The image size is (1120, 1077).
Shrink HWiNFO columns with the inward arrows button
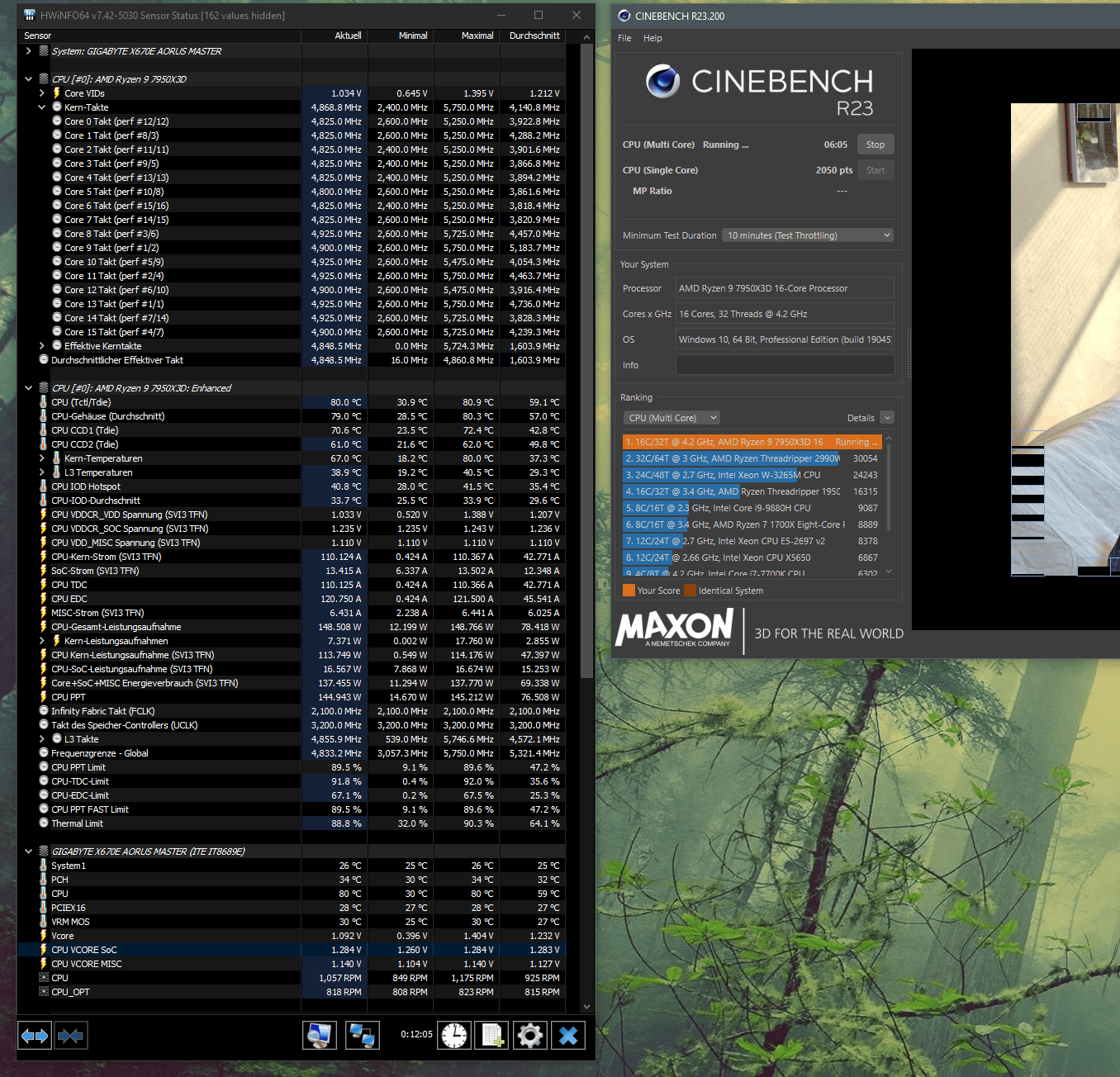click(x=71, y=1036)
